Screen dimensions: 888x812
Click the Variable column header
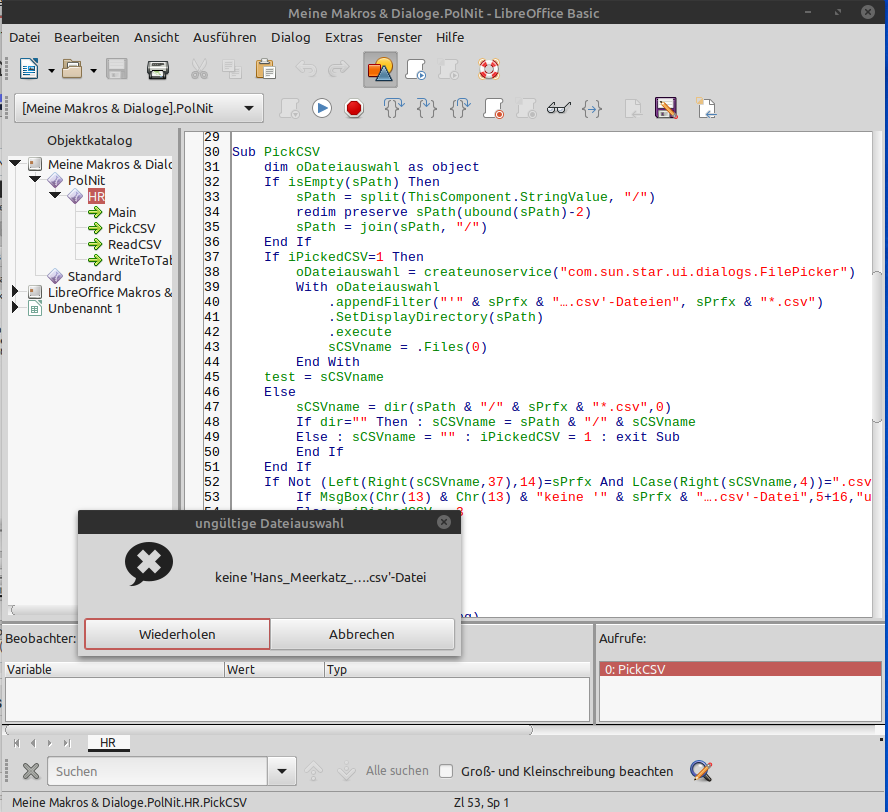(x=115, y=669)
